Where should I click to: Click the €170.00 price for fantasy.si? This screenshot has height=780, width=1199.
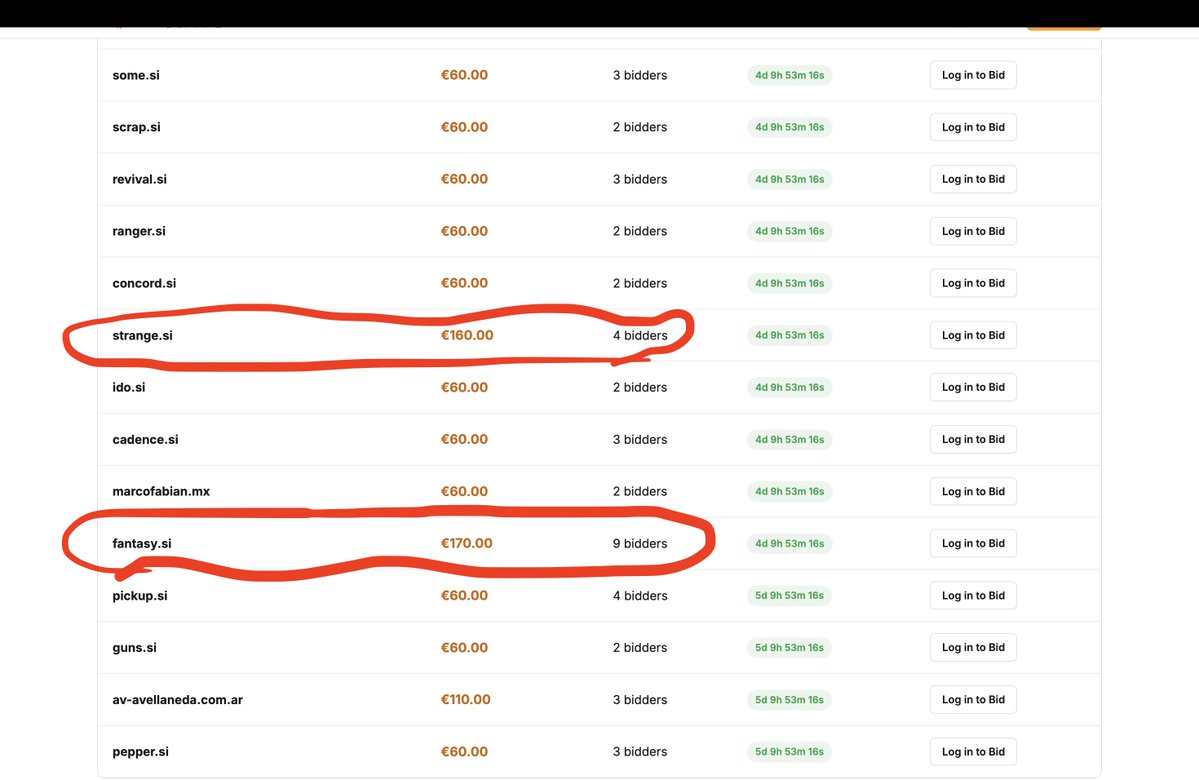coord(466,543)
